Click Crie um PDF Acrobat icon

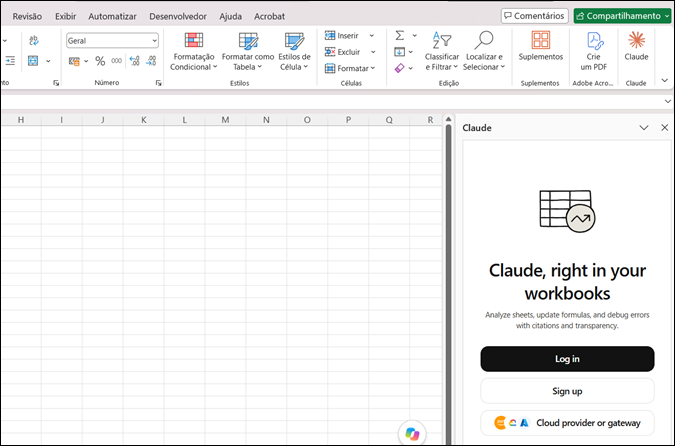pyautogui.click(x=594, y=51)
